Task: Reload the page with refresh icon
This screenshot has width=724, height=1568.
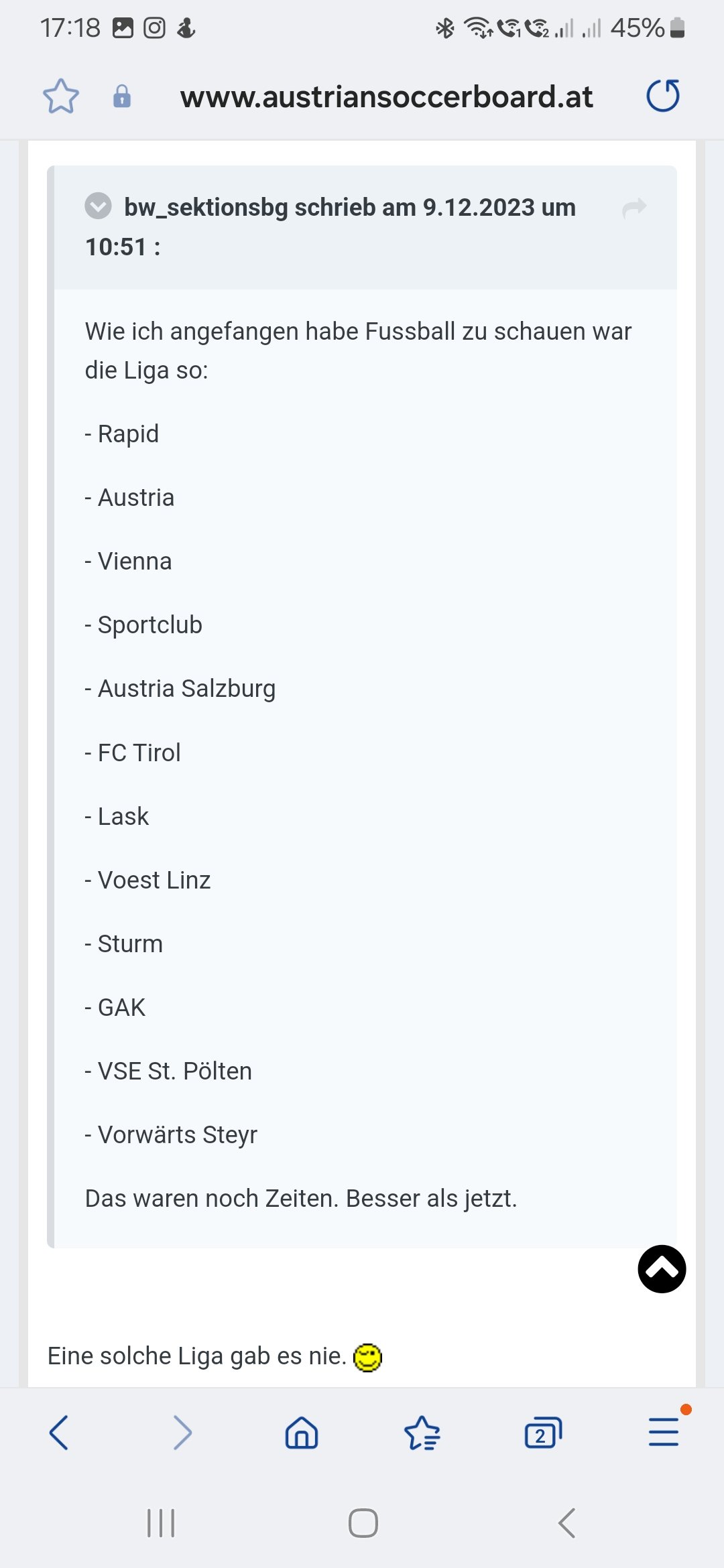Action: [663, 95]
